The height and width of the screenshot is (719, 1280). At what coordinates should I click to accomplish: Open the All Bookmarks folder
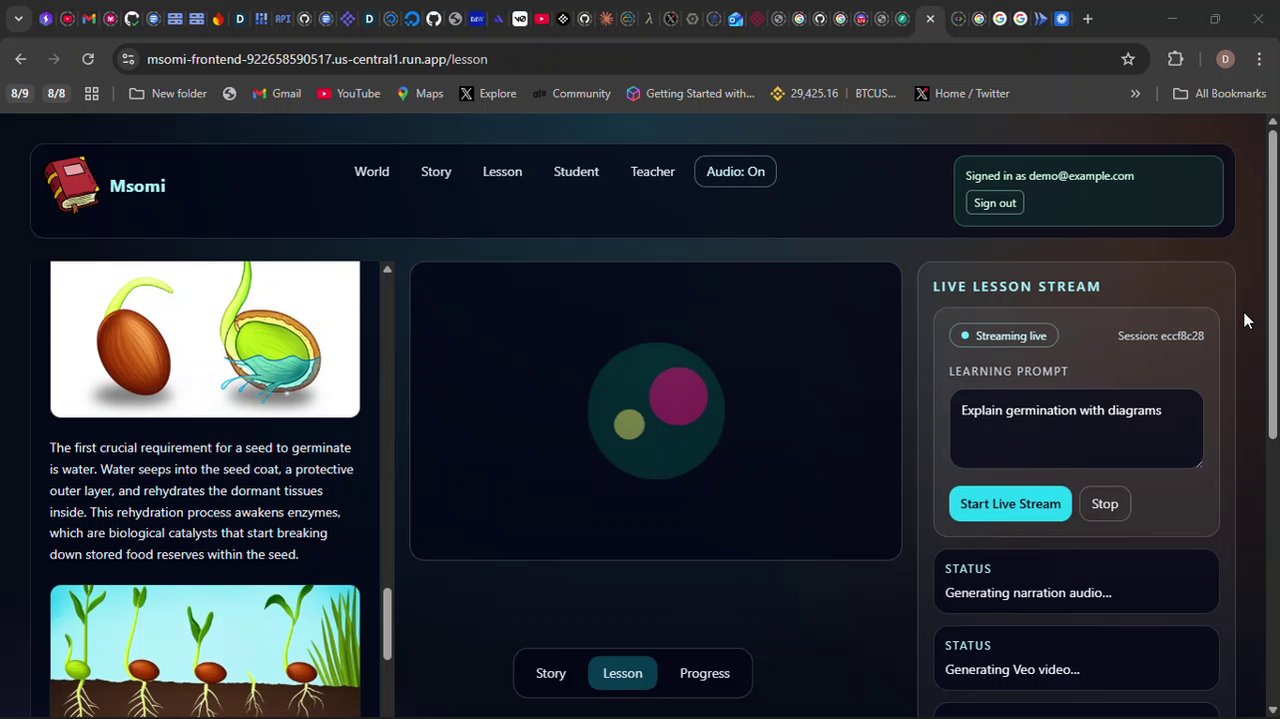click(x=1219, y=93)
